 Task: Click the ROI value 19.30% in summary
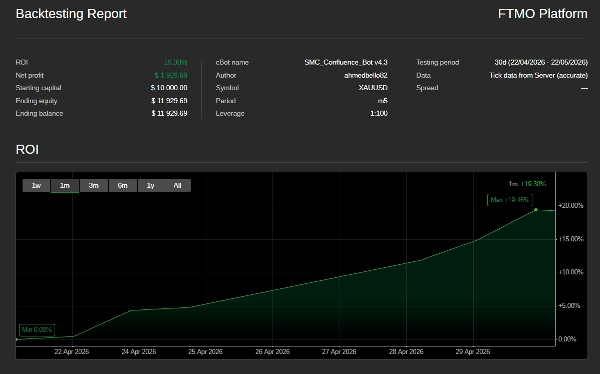click(x=176, y=62)
